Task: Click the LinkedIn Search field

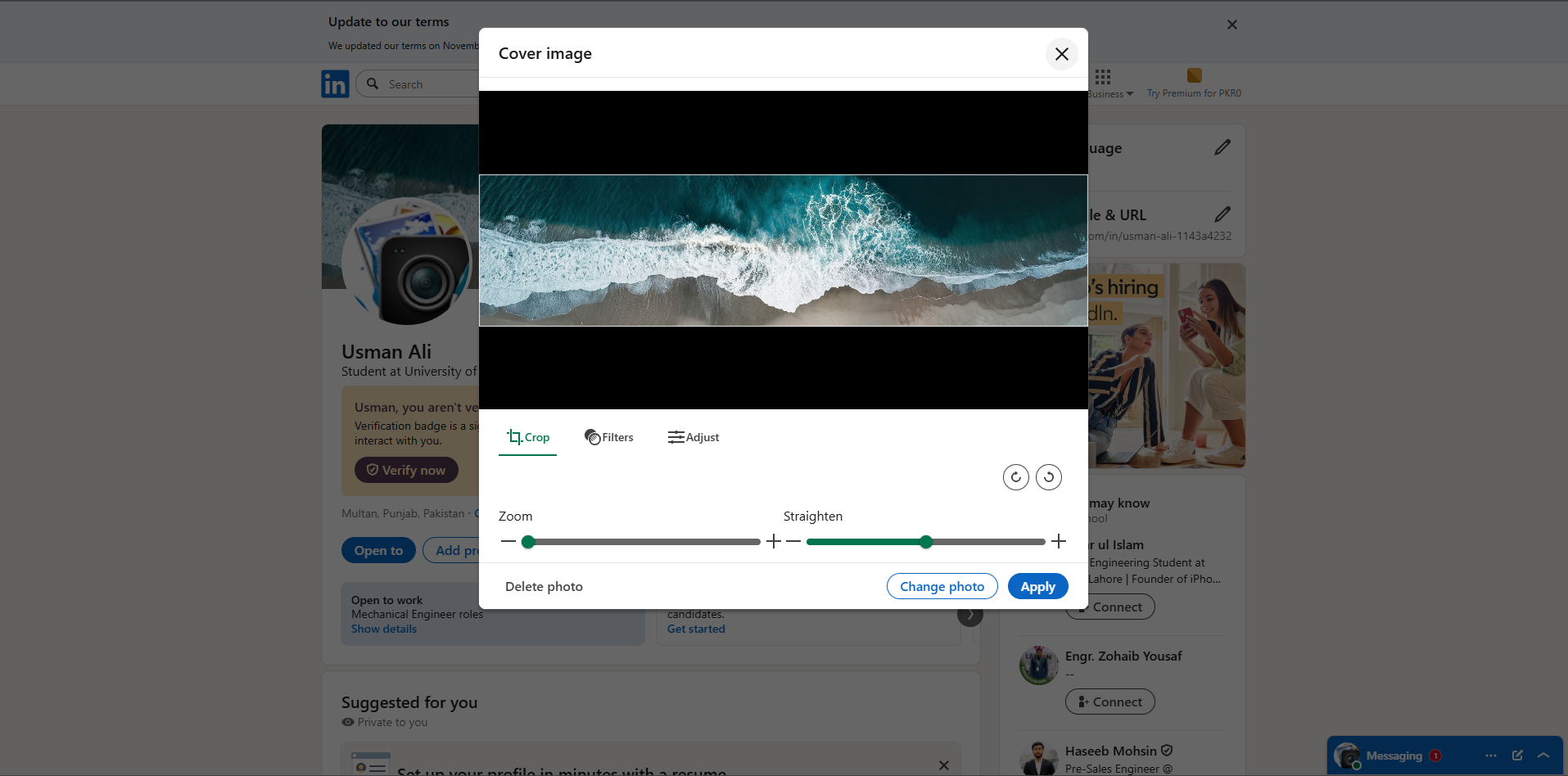Action: (418, 84)
